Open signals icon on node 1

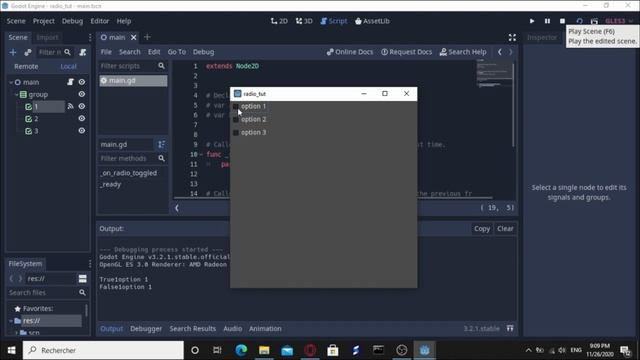[70, 107]
